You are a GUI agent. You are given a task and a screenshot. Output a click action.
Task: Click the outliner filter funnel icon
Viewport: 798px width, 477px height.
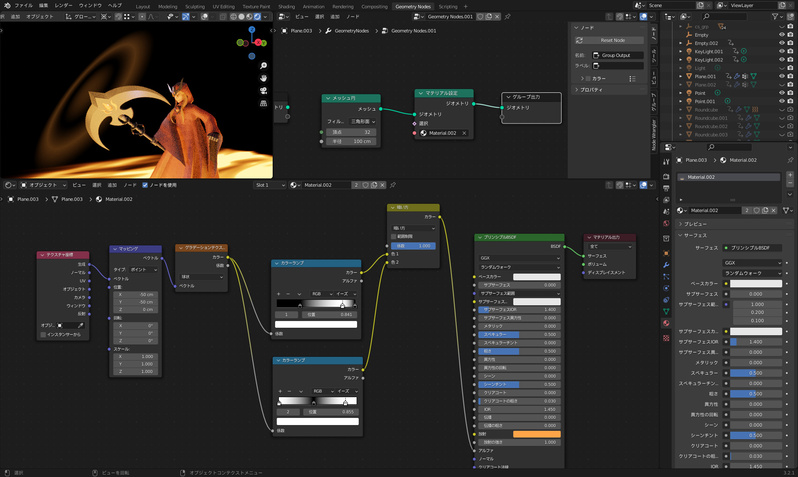[x=775, y=17]
